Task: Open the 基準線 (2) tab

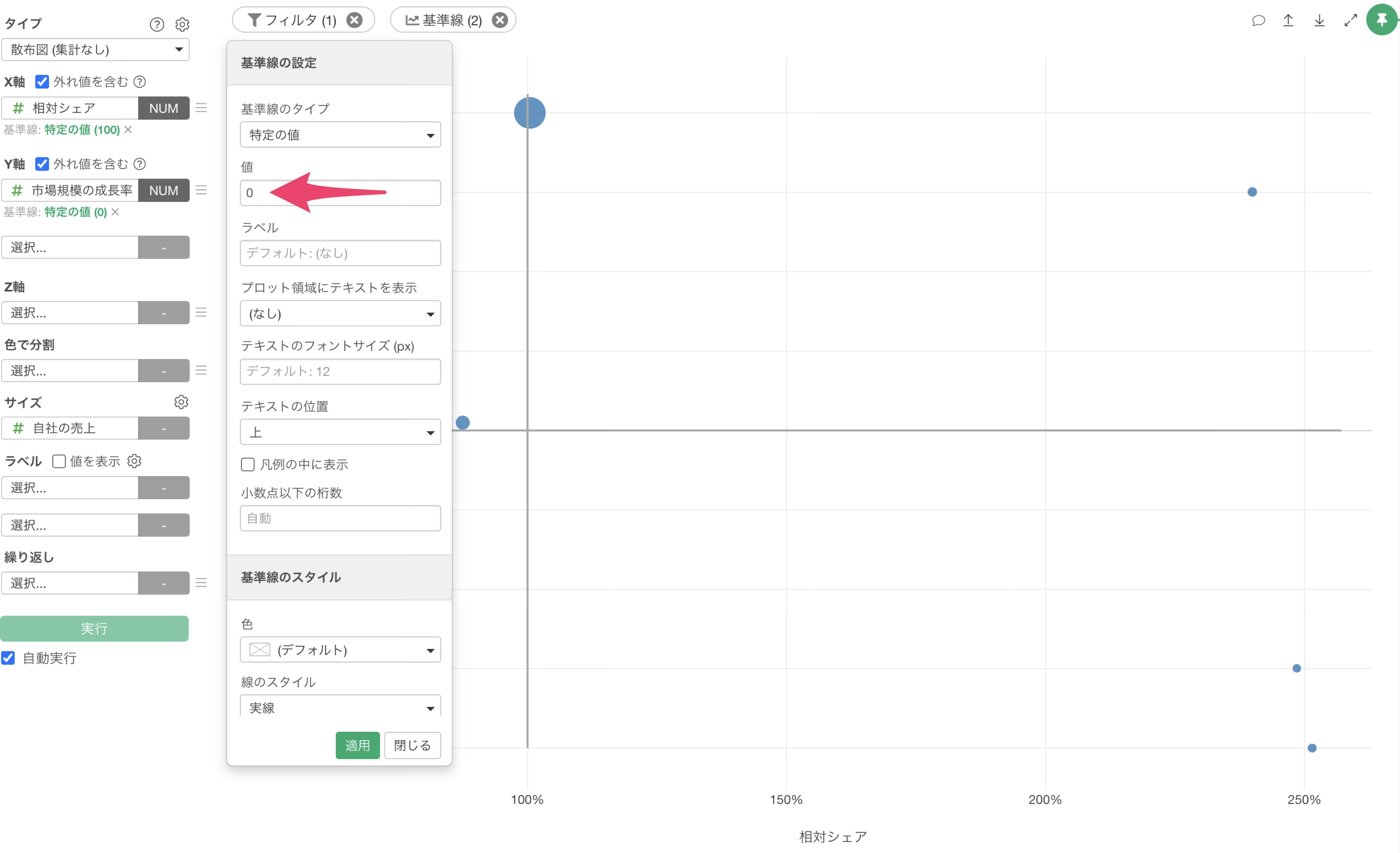Action: pyautogui.click(x=444, y=20)
